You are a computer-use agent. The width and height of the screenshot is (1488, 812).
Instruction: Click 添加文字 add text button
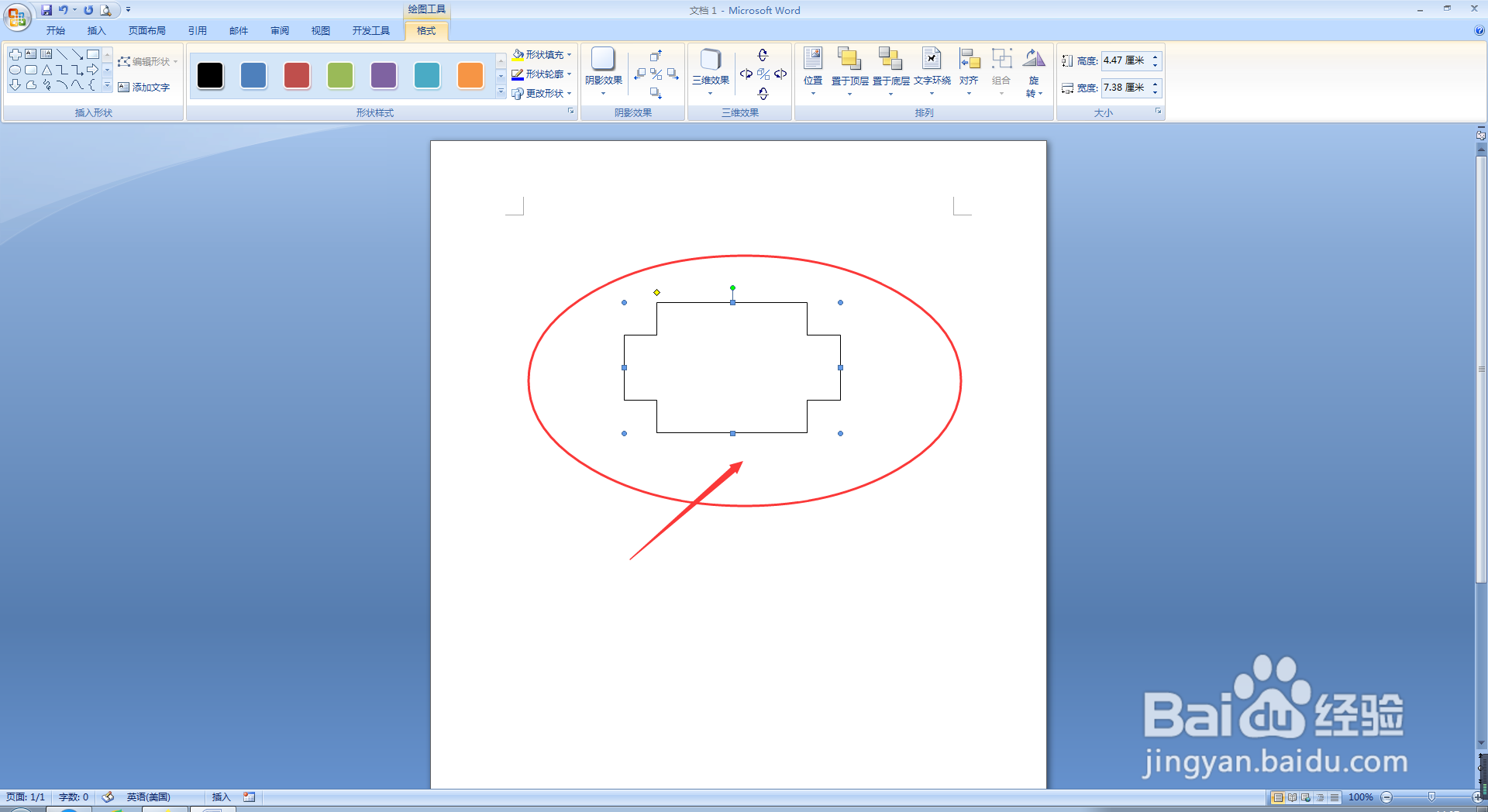[144, 88]
